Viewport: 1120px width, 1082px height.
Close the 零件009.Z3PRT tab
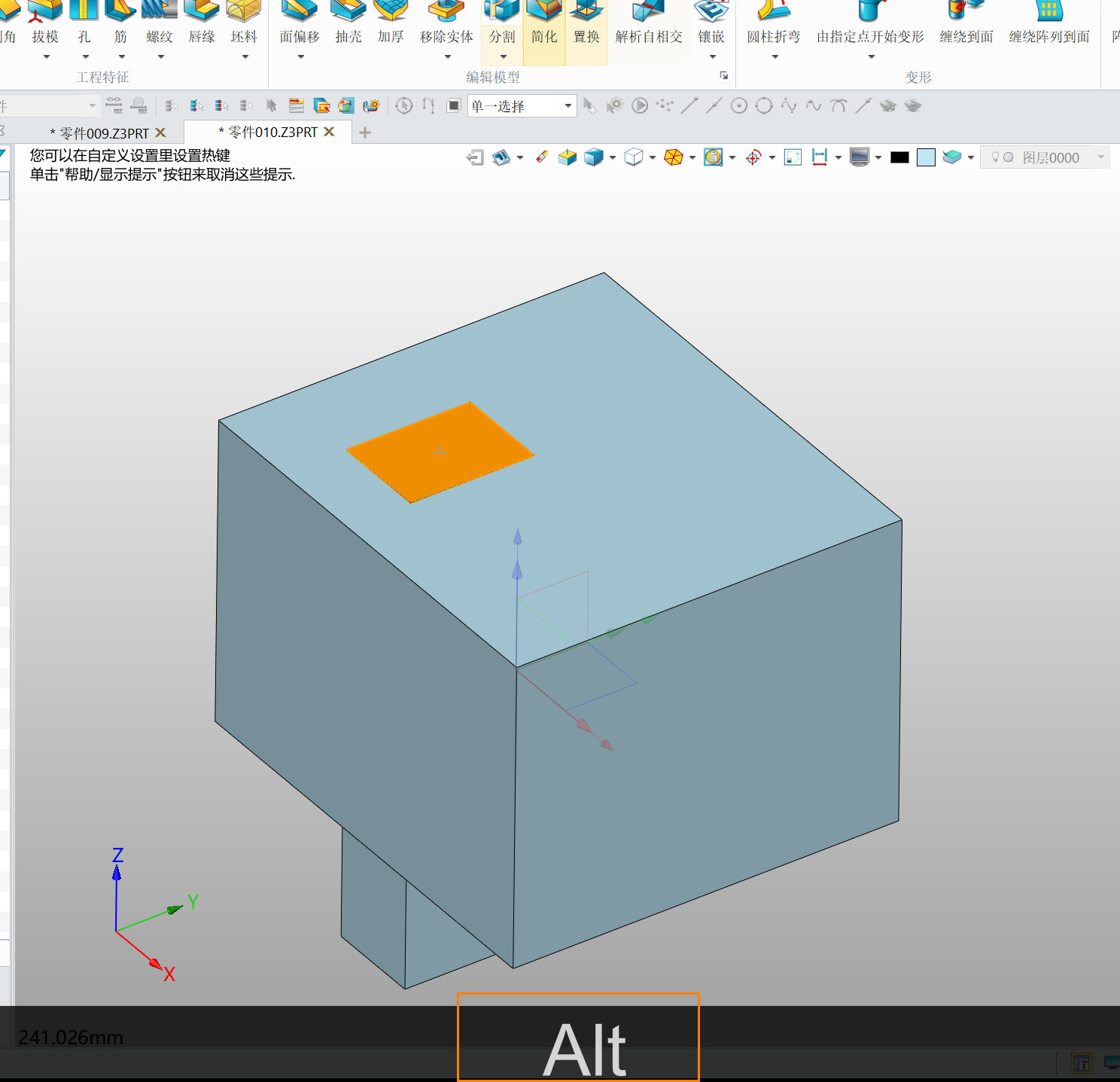160,133
